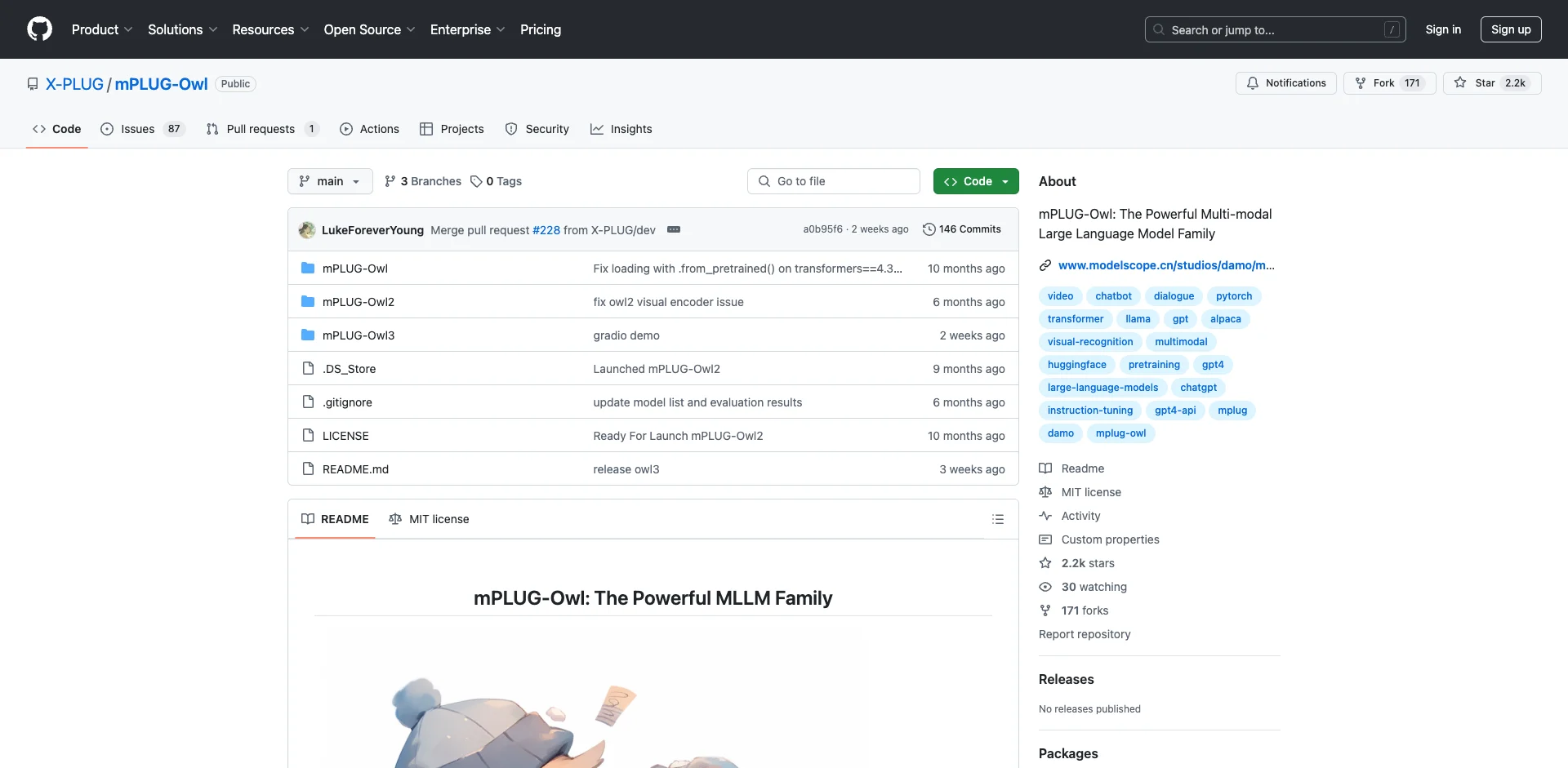Viewport: 1568px width, 768px height.
Task: Expand the Enterprise dropdown
Action: [468, 29]
